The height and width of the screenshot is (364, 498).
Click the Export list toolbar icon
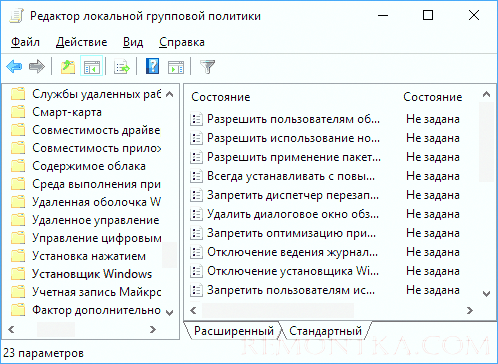point(122,67)
